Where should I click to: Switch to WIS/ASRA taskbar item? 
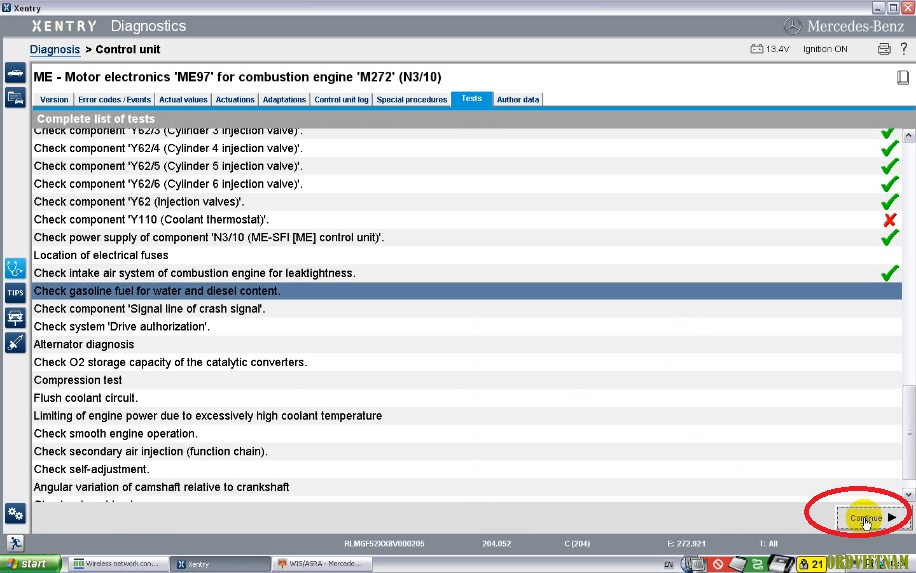[321, 564]
